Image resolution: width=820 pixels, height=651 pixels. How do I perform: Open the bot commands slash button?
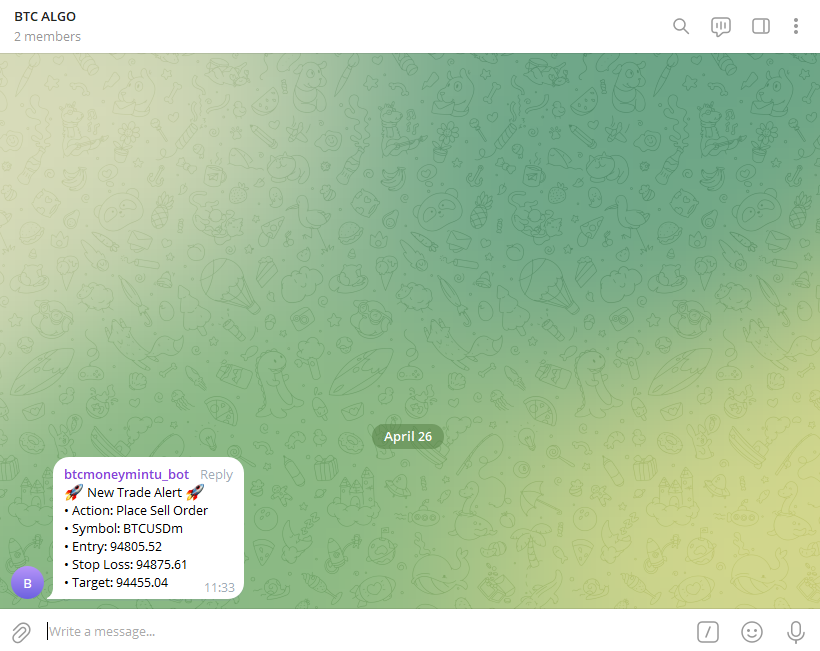tap(708, 632)
